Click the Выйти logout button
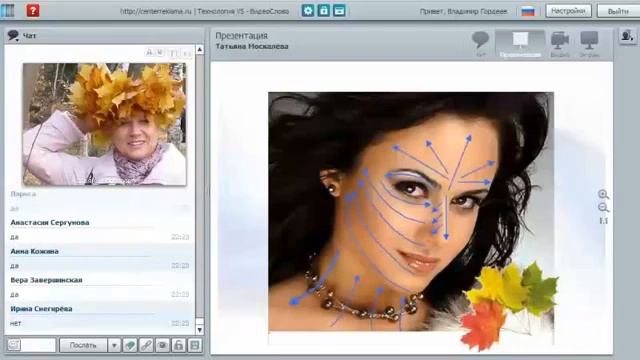 point(618,11)
